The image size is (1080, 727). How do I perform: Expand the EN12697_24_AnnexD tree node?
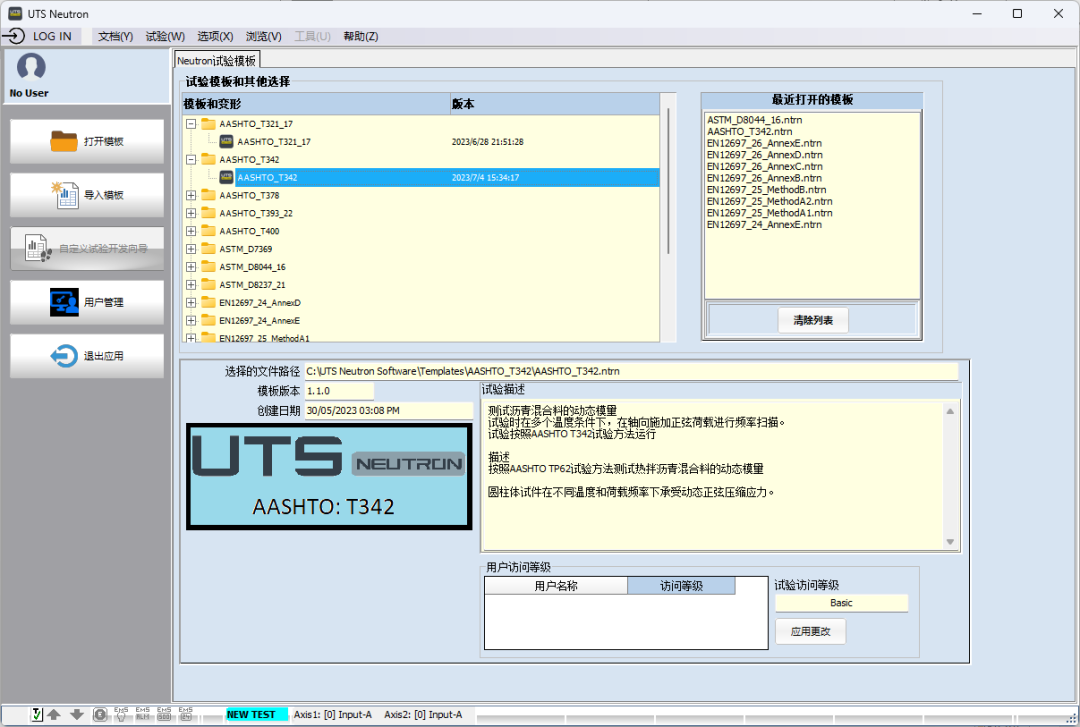[x=191, y=303]
